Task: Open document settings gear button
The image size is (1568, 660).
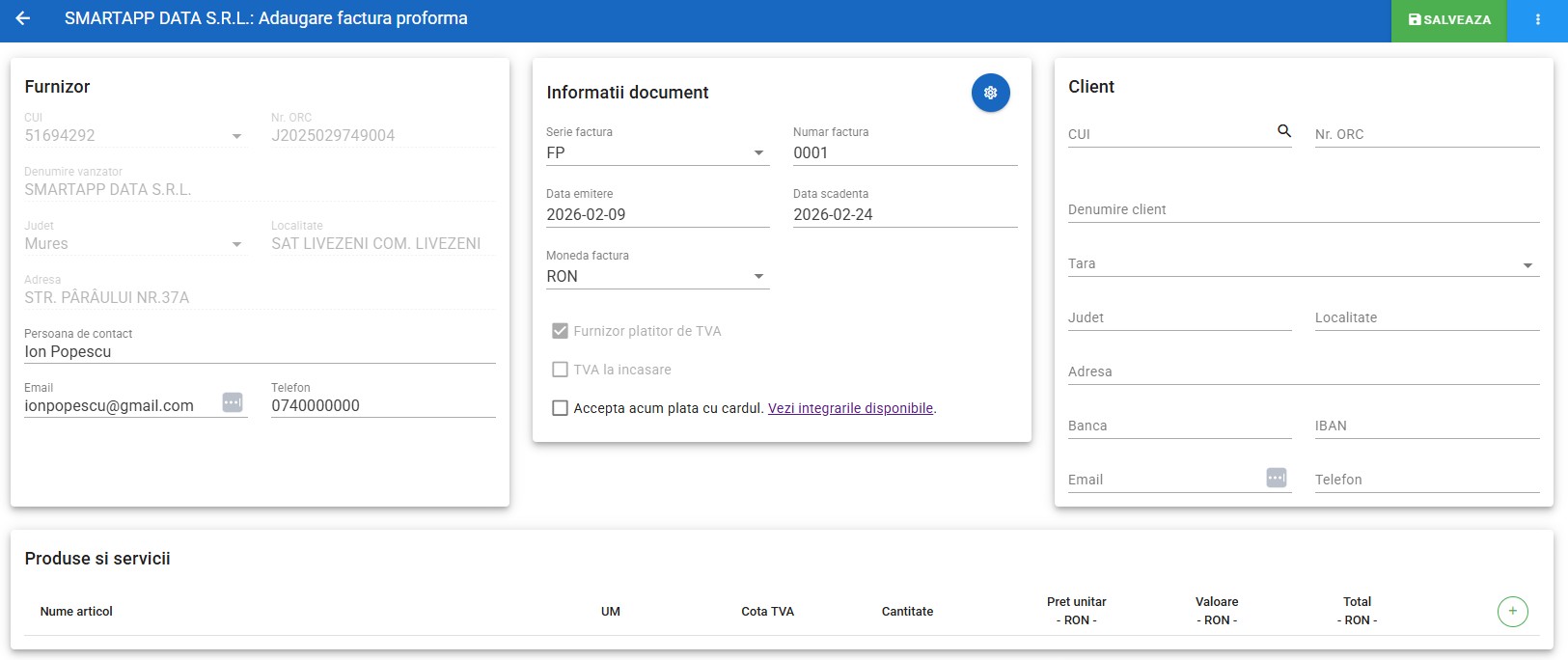Action: [x=990, y=93]
